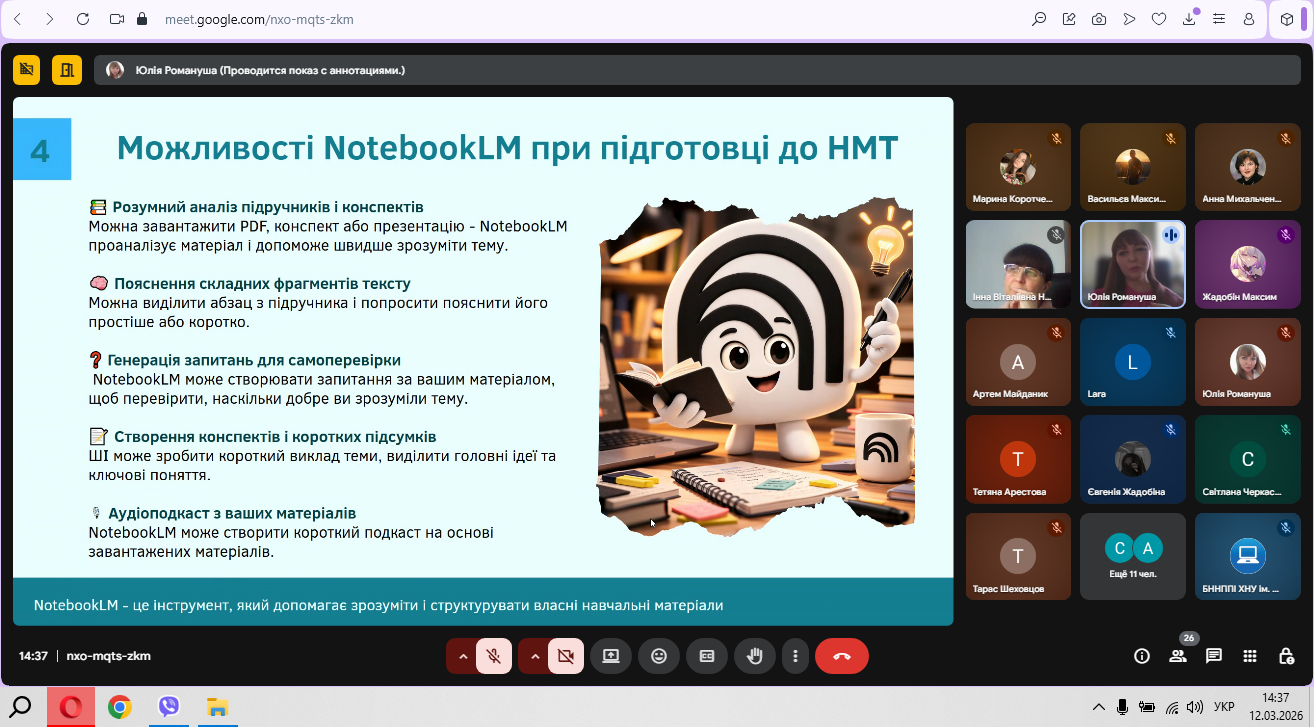
Task: Open the activities grid icon
Action: click(1250, 656)
